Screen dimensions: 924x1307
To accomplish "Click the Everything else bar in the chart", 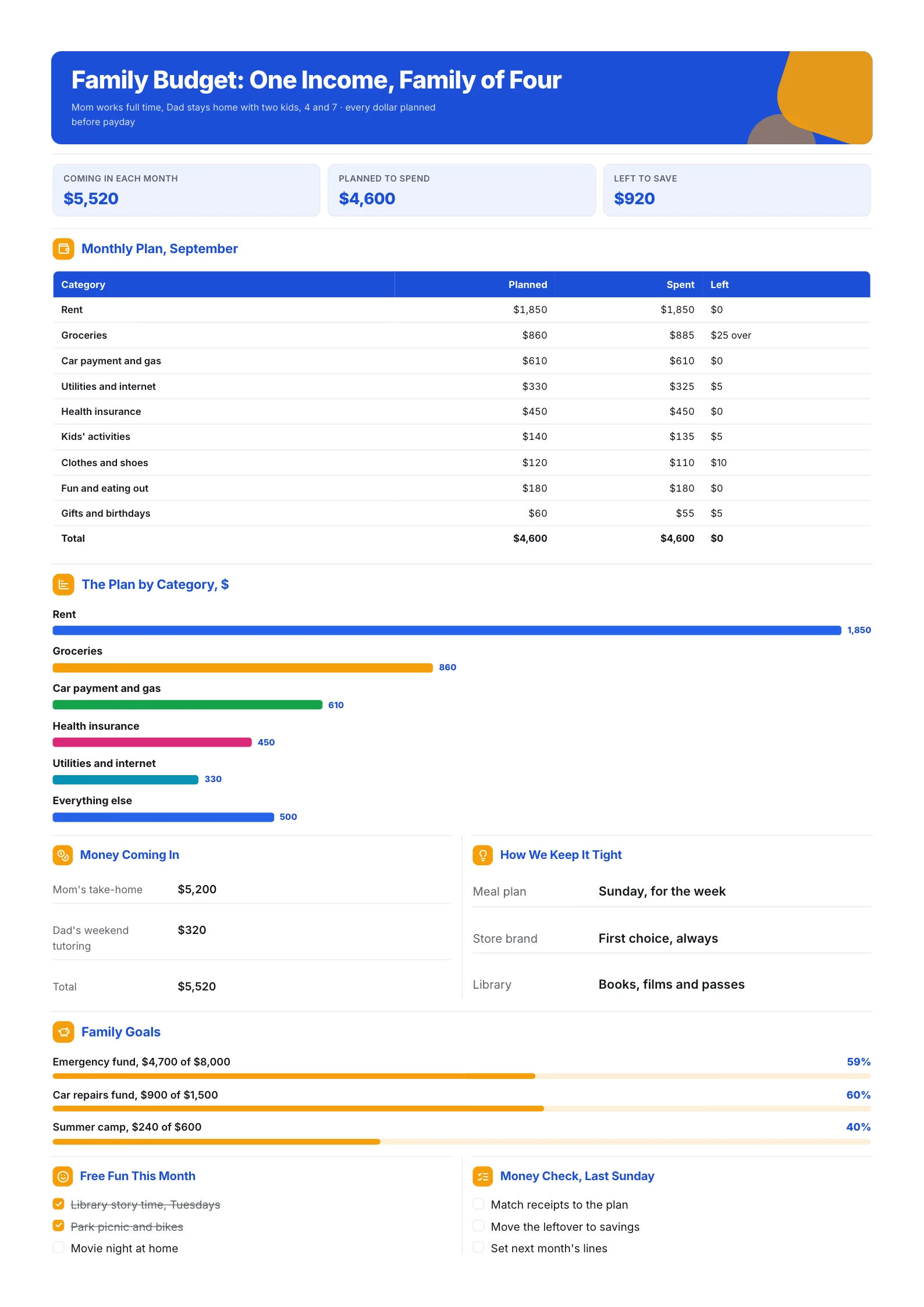I will coord(164,817).
